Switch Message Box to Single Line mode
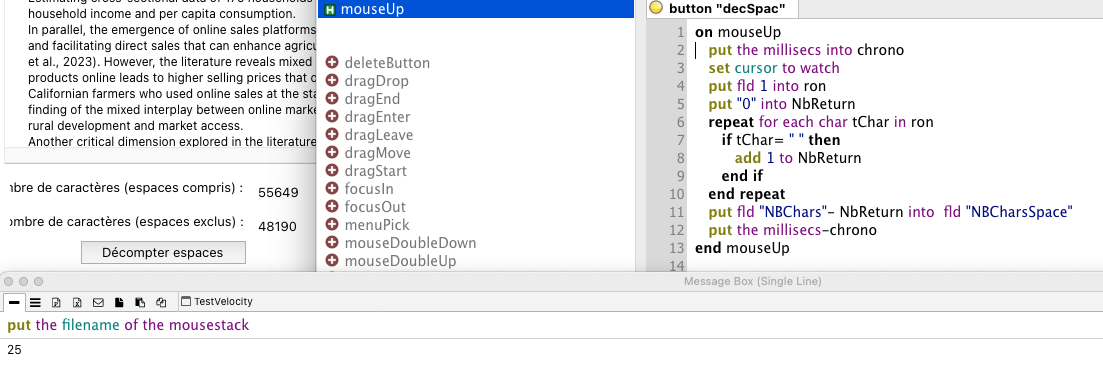1103x367 pixels. tap(14, 302)
